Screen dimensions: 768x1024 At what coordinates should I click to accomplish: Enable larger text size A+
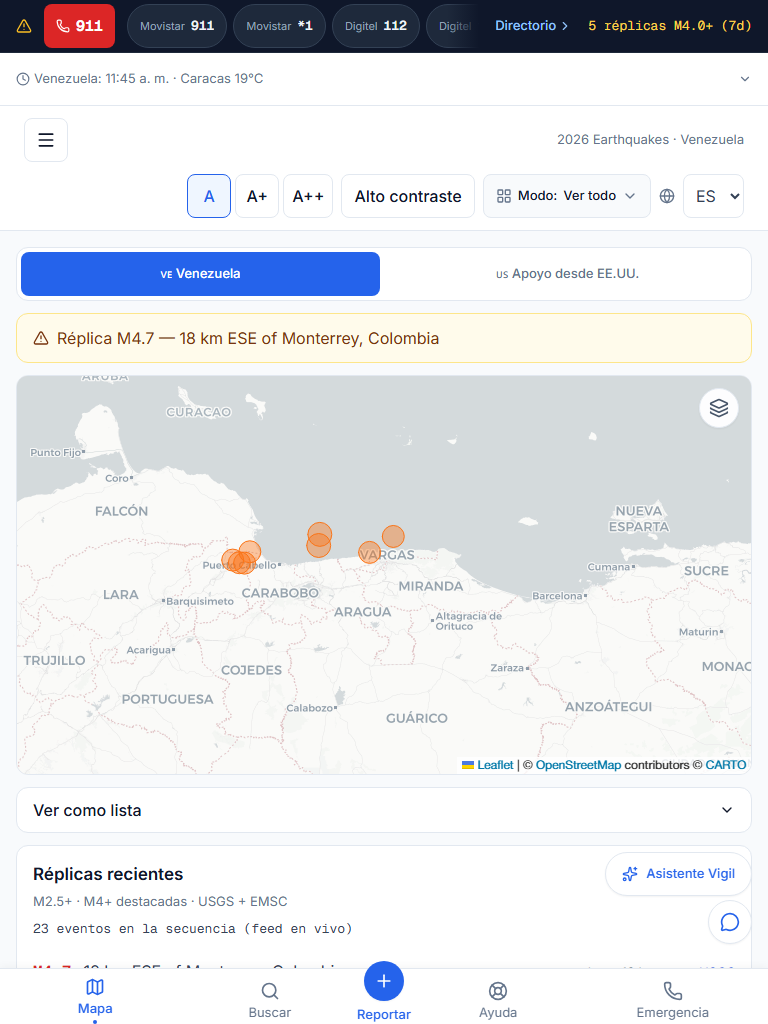pyautogui.click(x=257, y=196)
